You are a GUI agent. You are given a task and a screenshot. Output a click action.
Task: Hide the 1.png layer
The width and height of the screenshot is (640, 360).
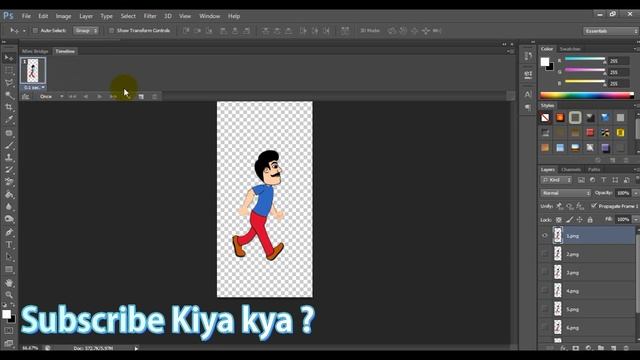(545, 236)
